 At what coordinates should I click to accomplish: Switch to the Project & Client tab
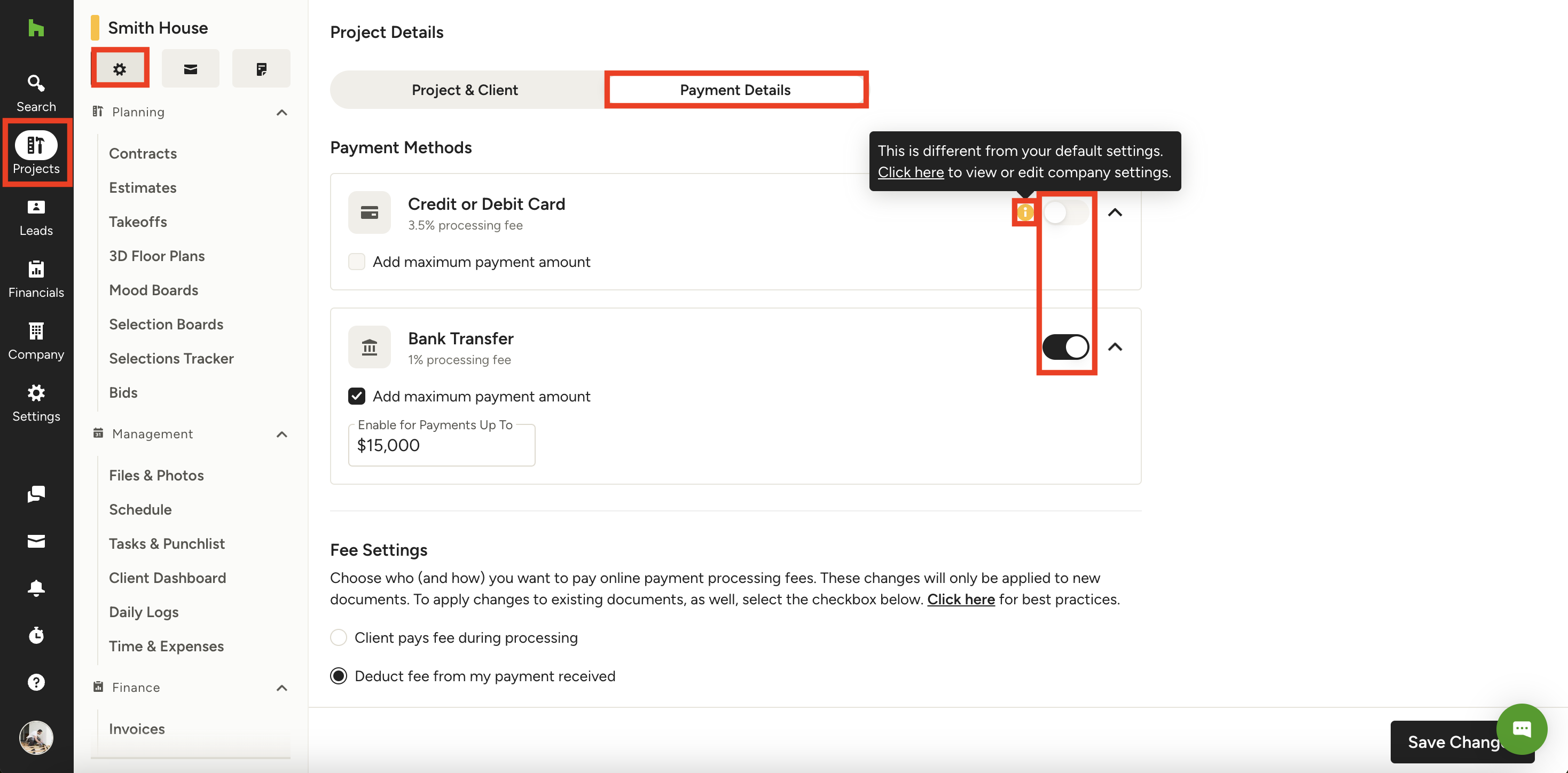pyautogui.click(x=465, y=90)
